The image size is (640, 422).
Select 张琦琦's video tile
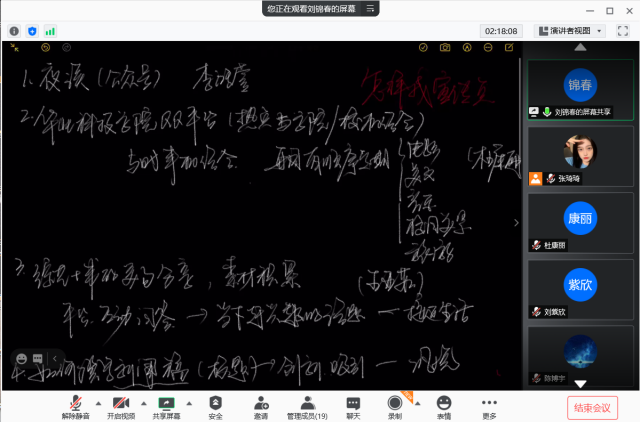pyautogui.click(x=580, y=156)
